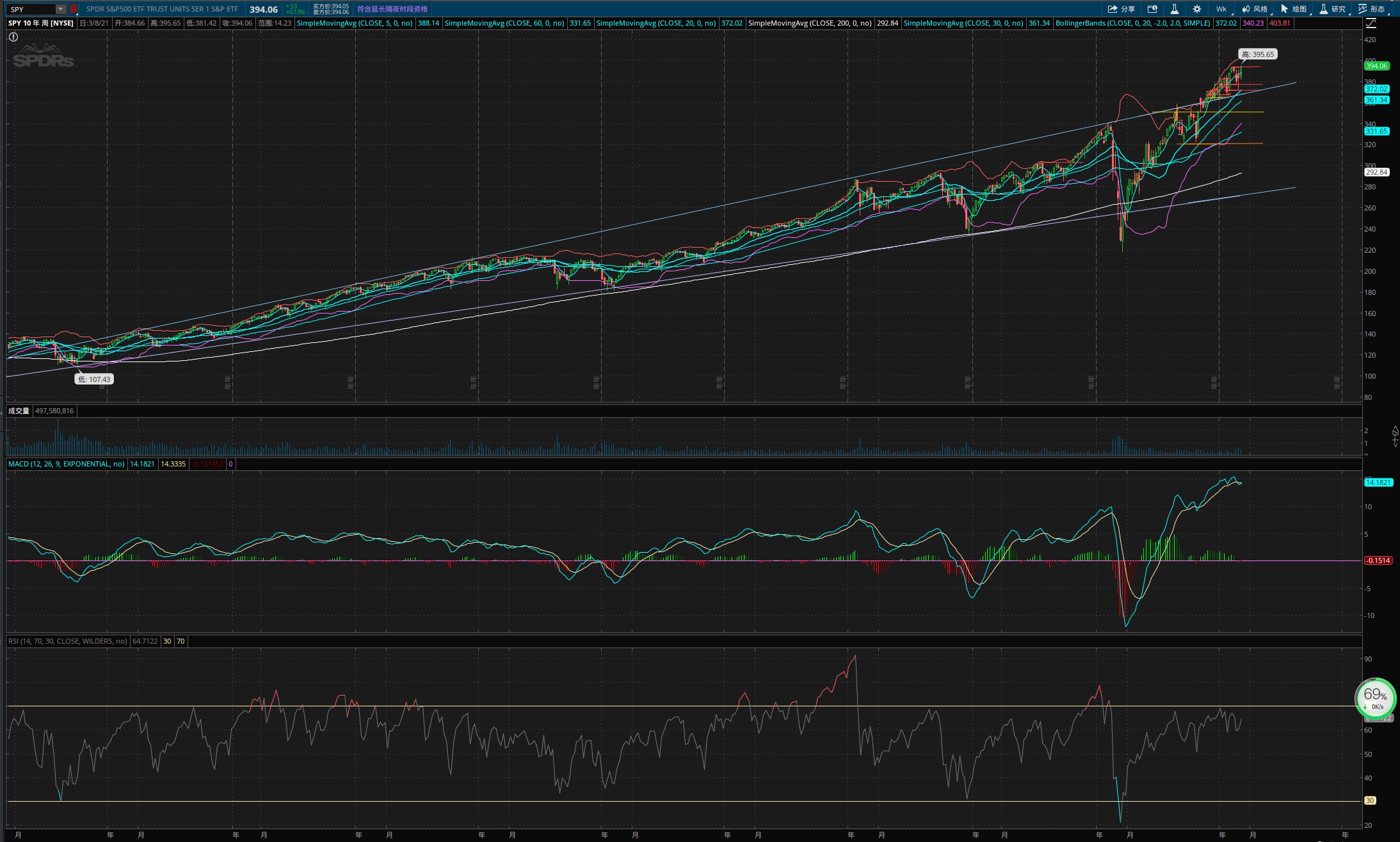Click the 331.65 price axis tag
Image resolution: width=1400 pixels, height=842 pixels.
coord(1376,131)
